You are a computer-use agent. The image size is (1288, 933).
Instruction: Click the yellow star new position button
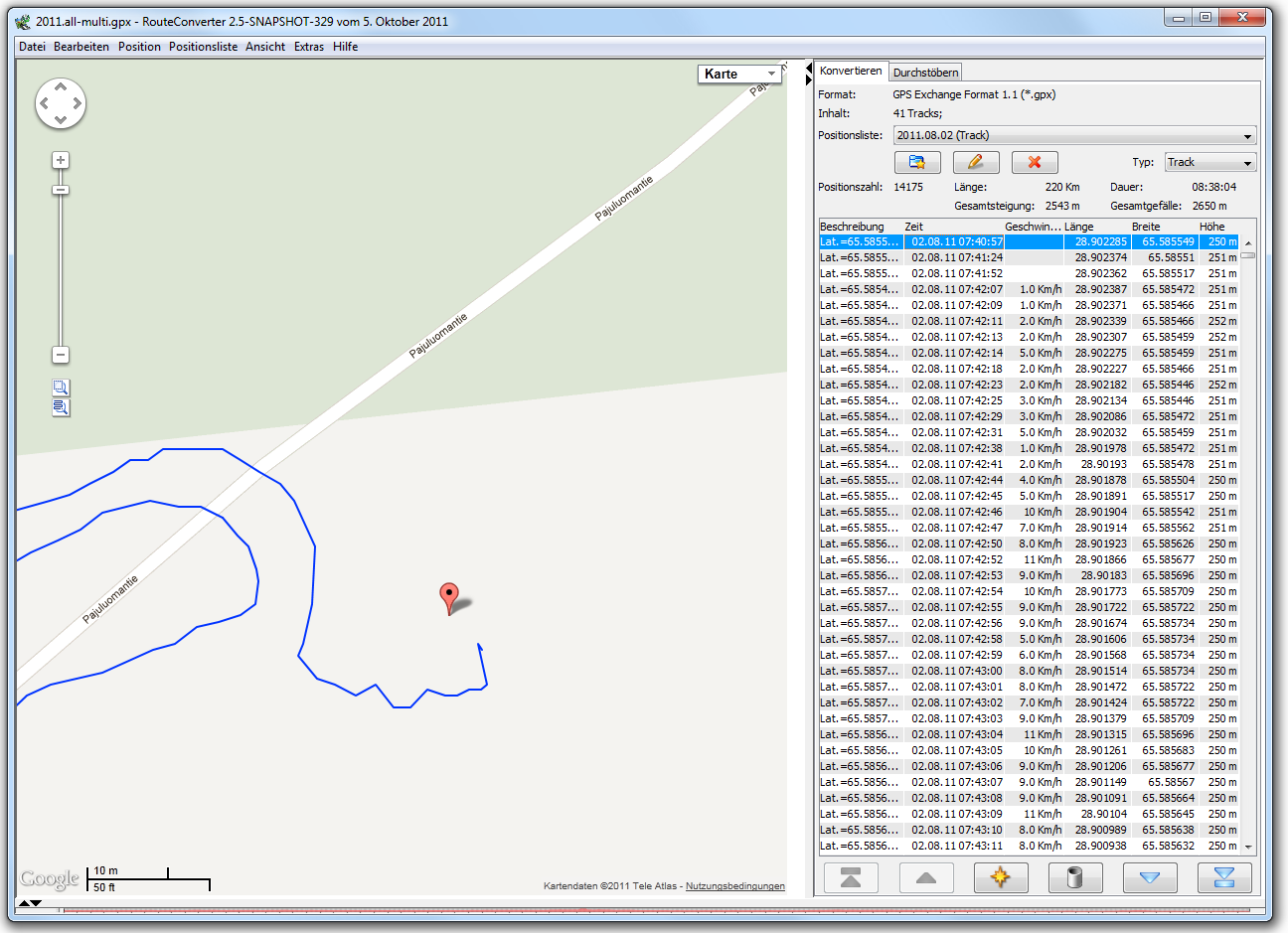coord(1000,877)
